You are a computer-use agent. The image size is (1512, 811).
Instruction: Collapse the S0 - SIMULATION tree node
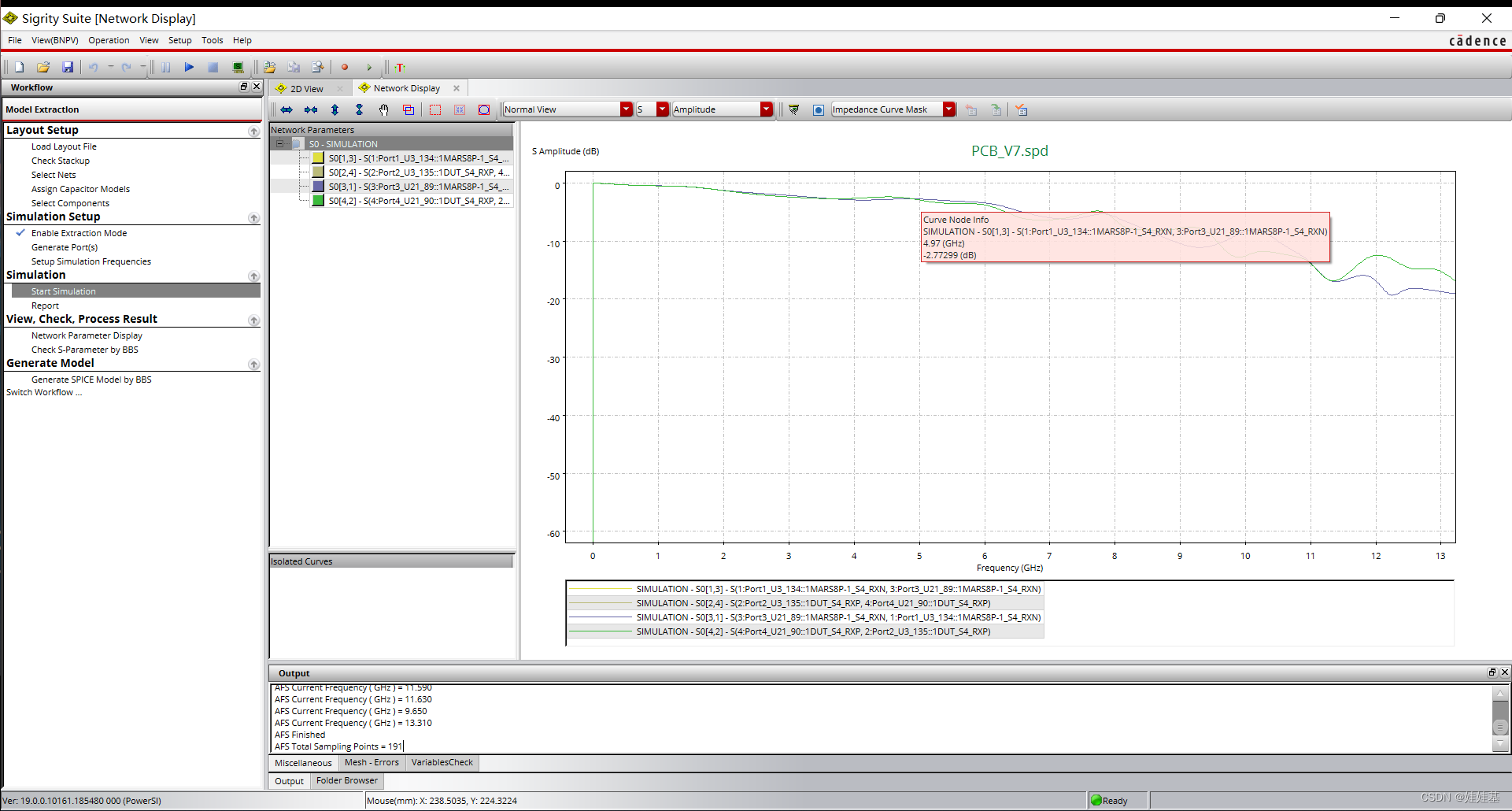[x=279, y=144]
